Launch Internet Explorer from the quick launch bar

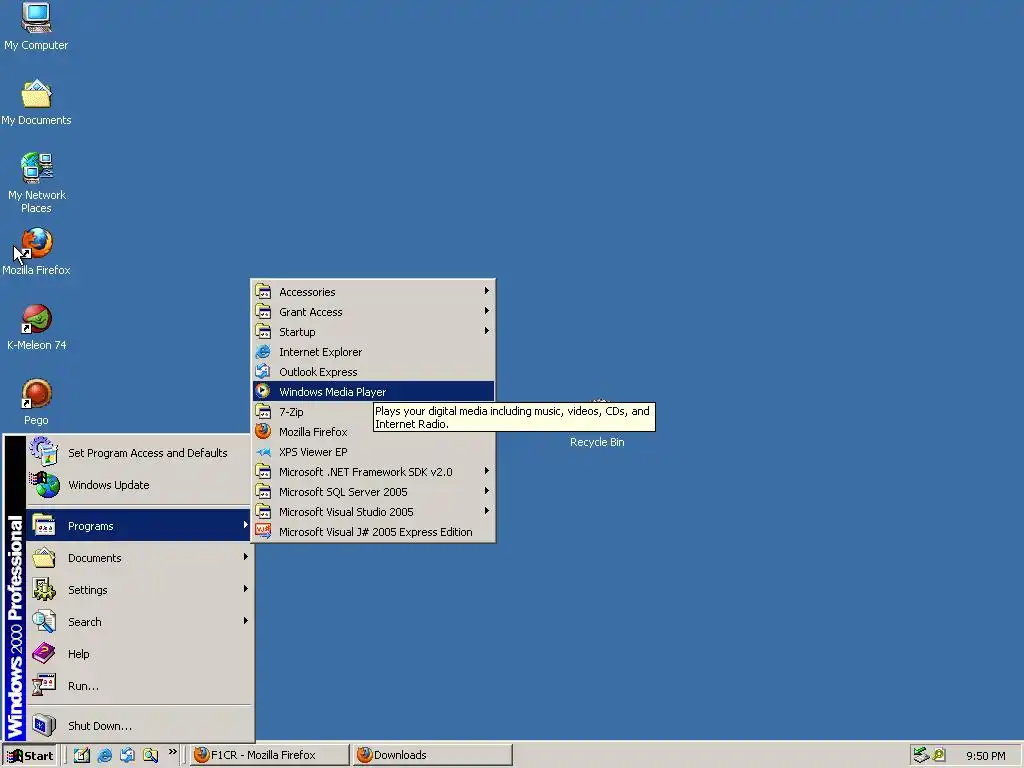pyautogui.click(x=104, y=755)
